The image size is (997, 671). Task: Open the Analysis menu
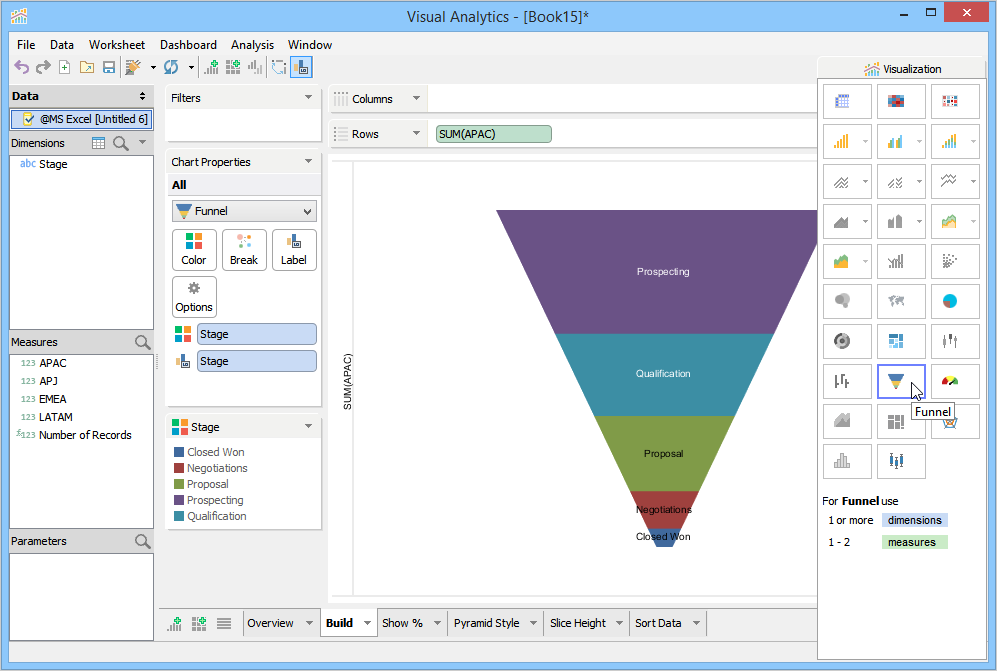252,45
